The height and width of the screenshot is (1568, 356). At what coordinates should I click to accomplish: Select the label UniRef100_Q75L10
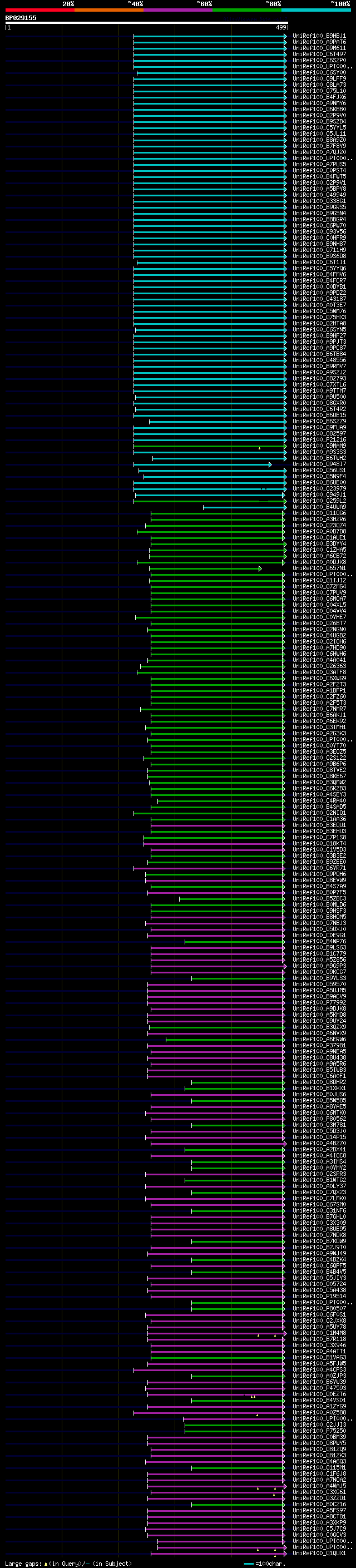pyautogui.click(x=319, y=91)
